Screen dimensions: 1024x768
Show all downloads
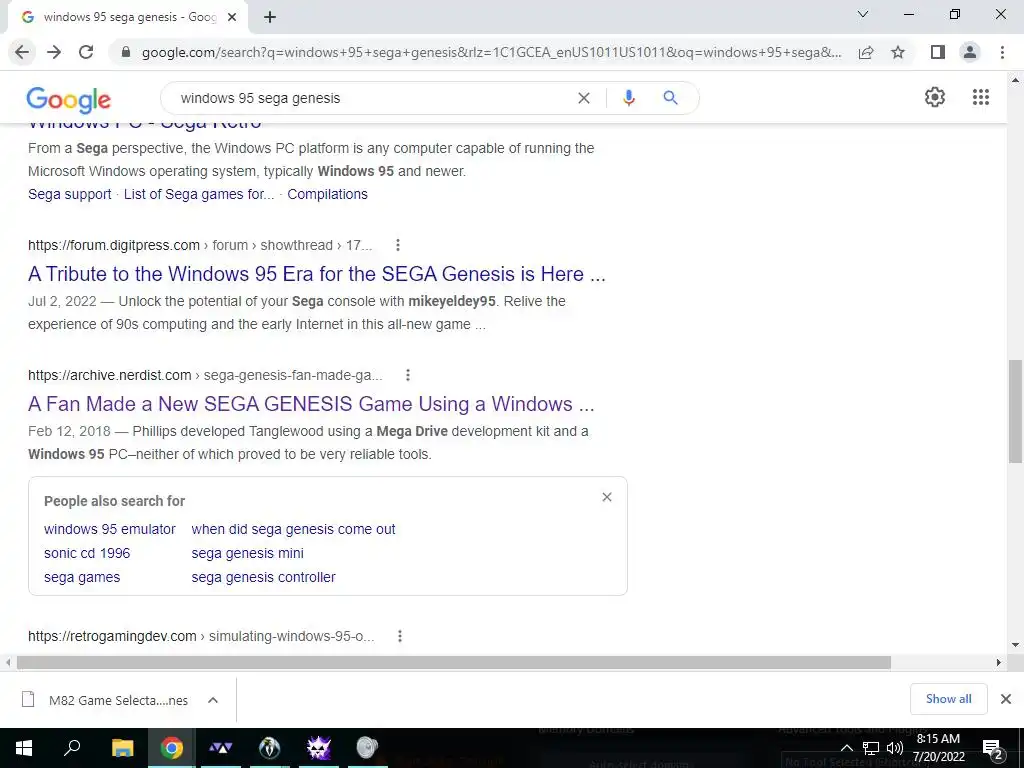pyautogui.click(x=948, y=699)
